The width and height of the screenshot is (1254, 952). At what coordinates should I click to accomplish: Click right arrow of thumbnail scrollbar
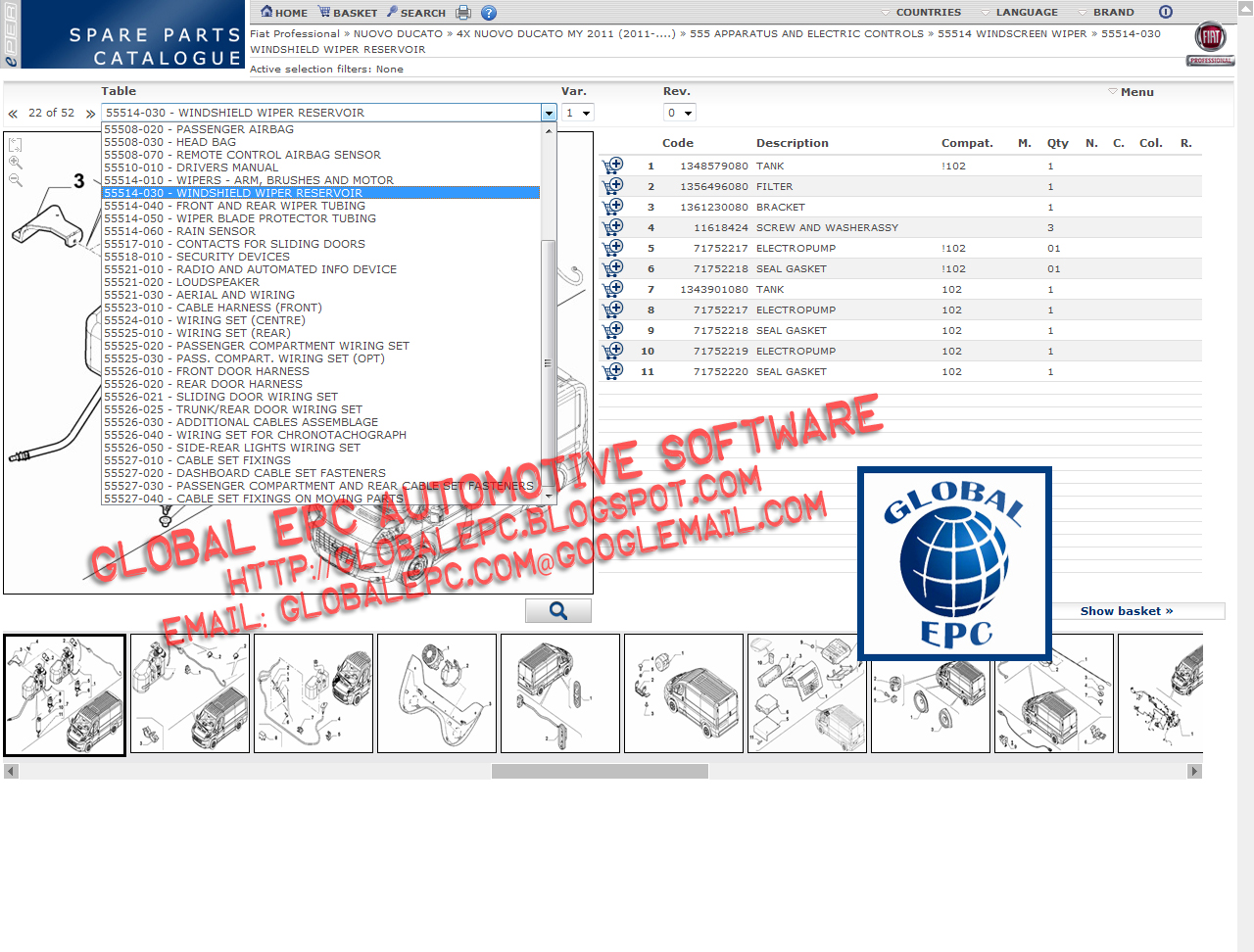tap(1194, 772)
